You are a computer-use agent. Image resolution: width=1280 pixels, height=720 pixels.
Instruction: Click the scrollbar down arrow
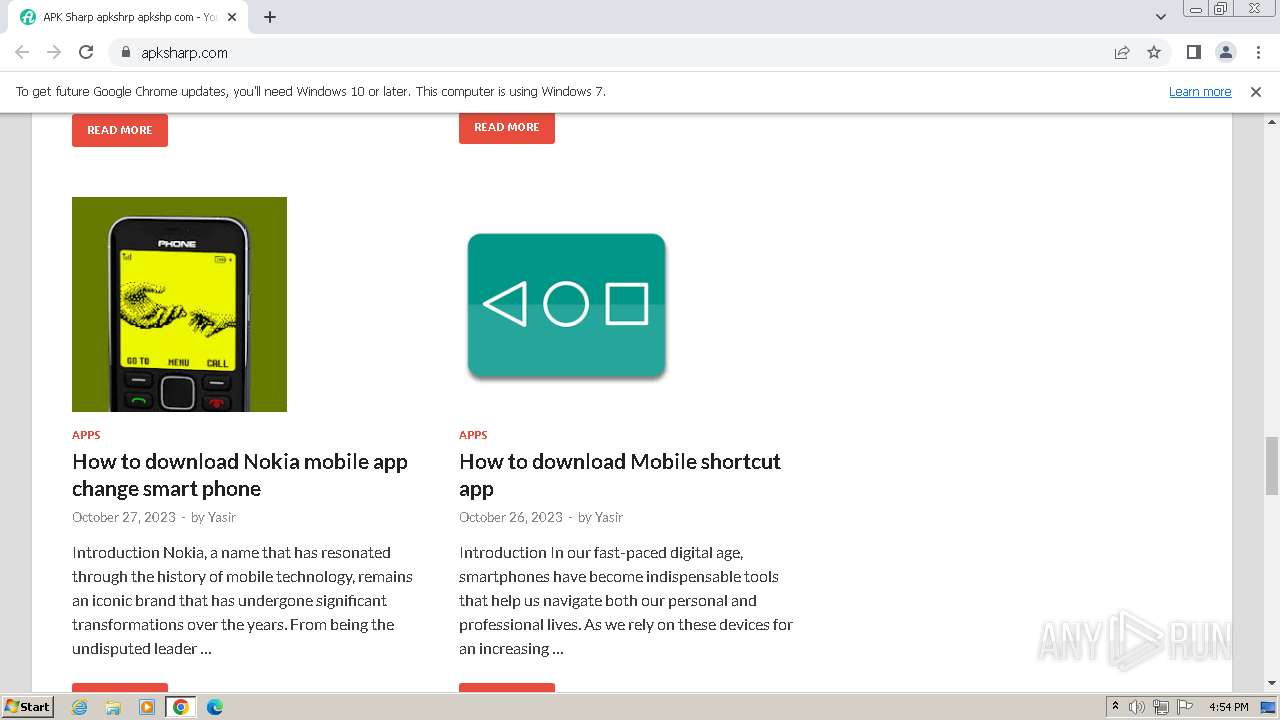[x=1271, y=684]
